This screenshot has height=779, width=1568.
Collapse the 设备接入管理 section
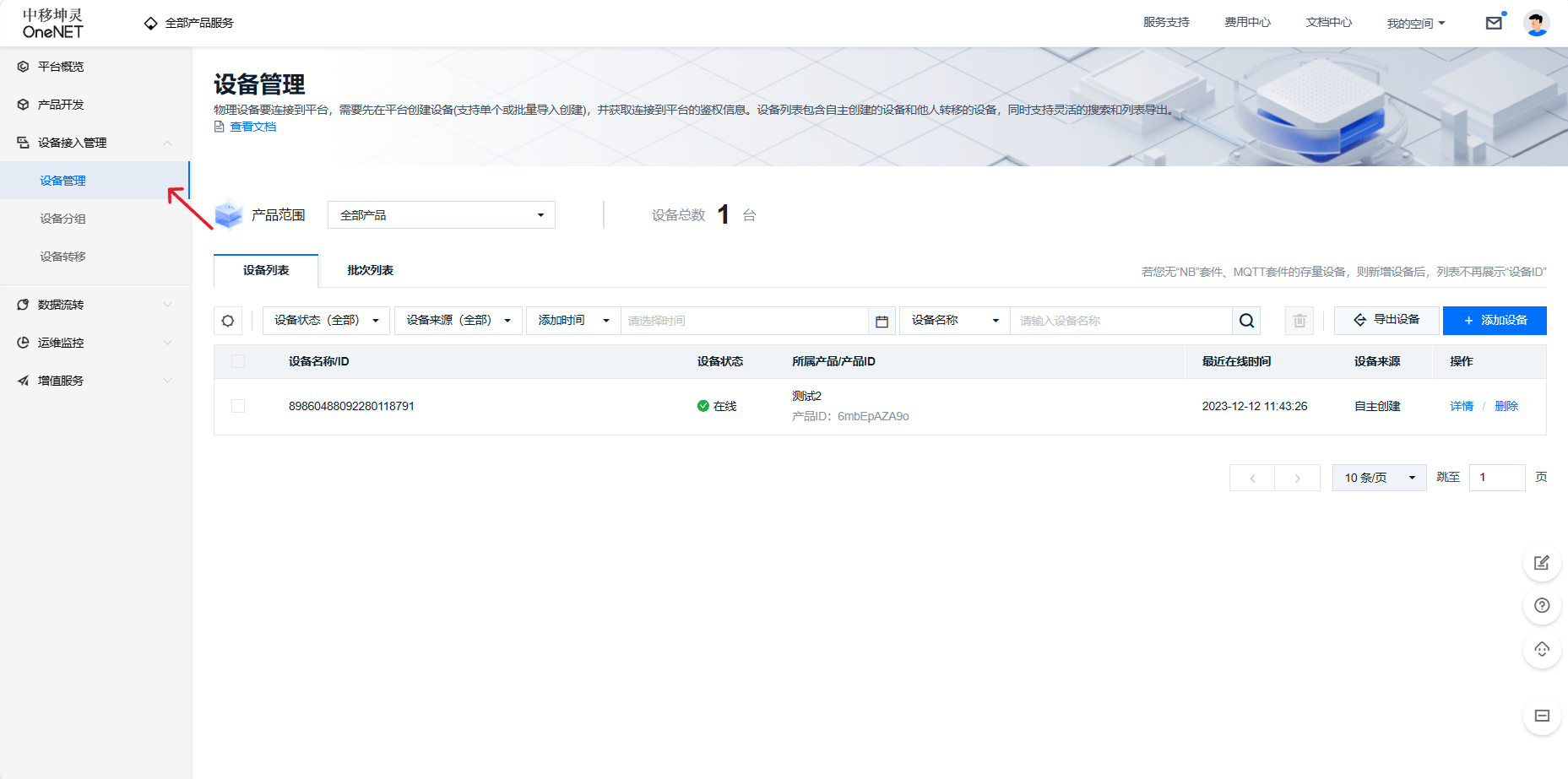tap(167, 143)
